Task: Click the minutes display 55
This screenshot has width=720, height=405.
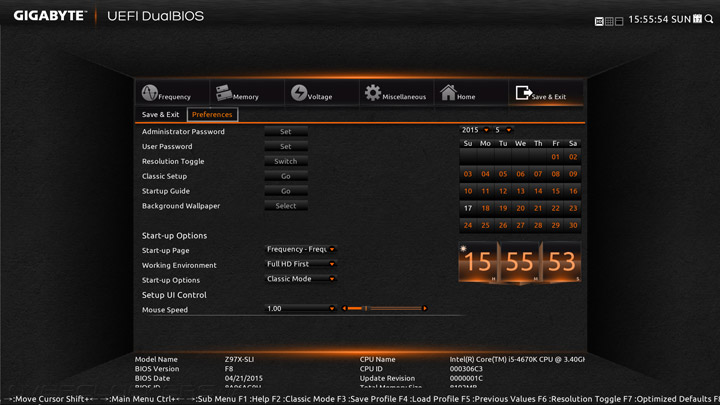Action: tap(520, 262)
